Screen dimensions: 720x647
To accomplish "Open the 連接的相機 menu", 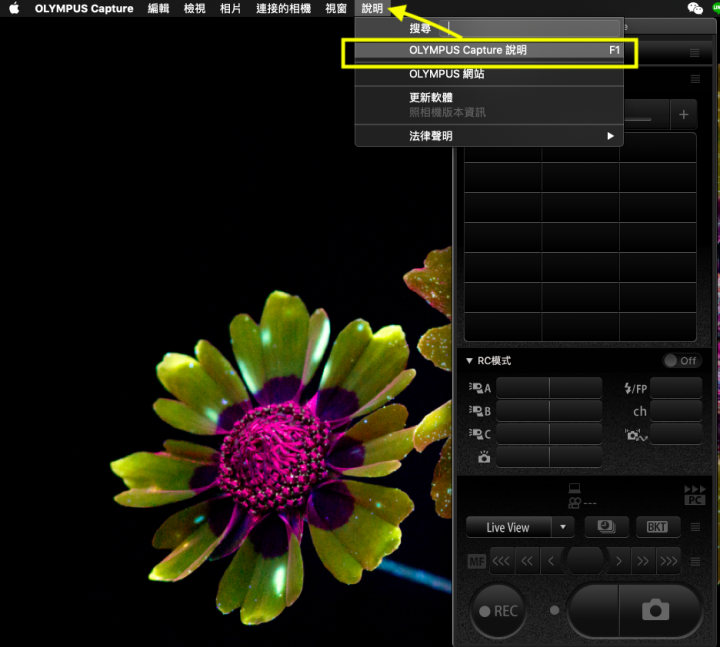I will click(283, 8).
